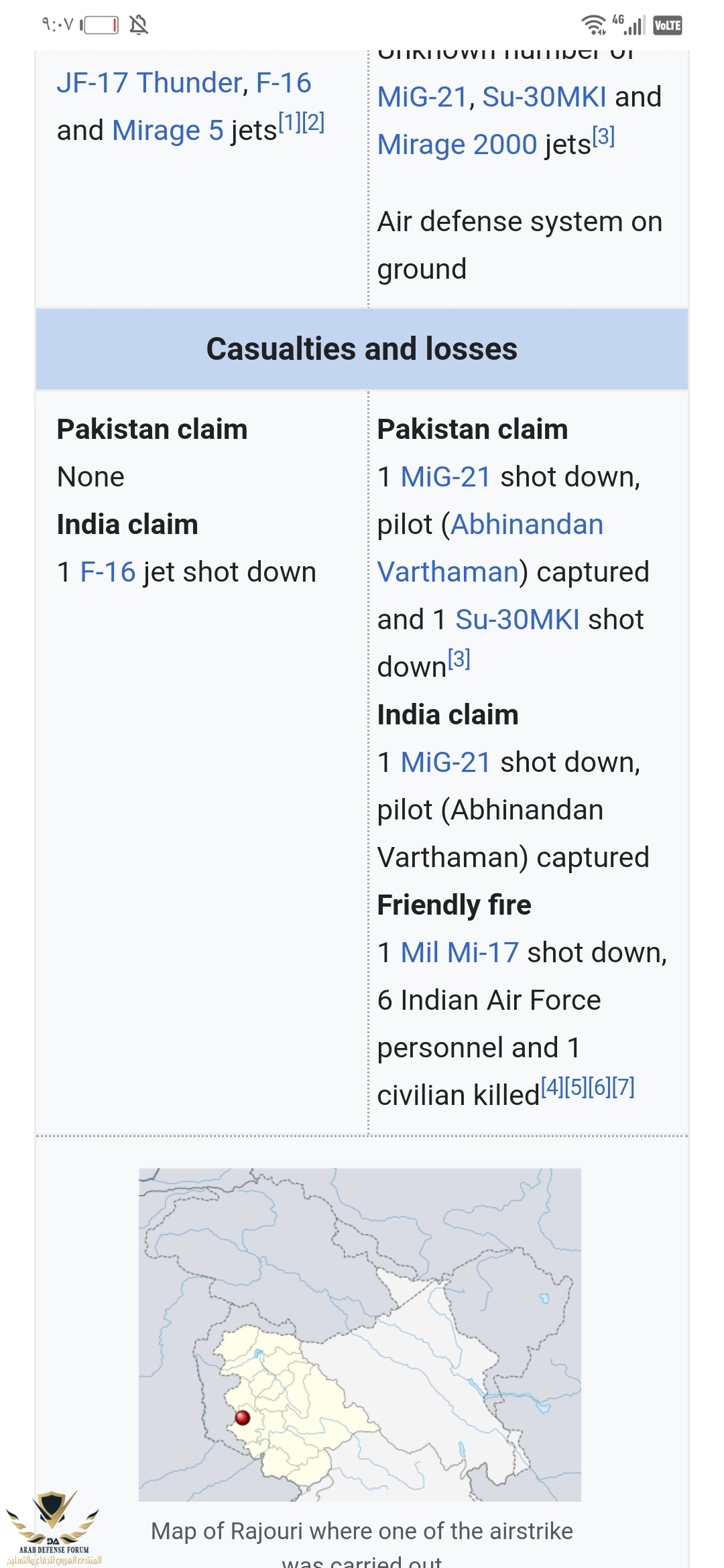This screenshot has width=724, height=1568.
Task: Tap the battery status icon
Action: tap(100, 25)
